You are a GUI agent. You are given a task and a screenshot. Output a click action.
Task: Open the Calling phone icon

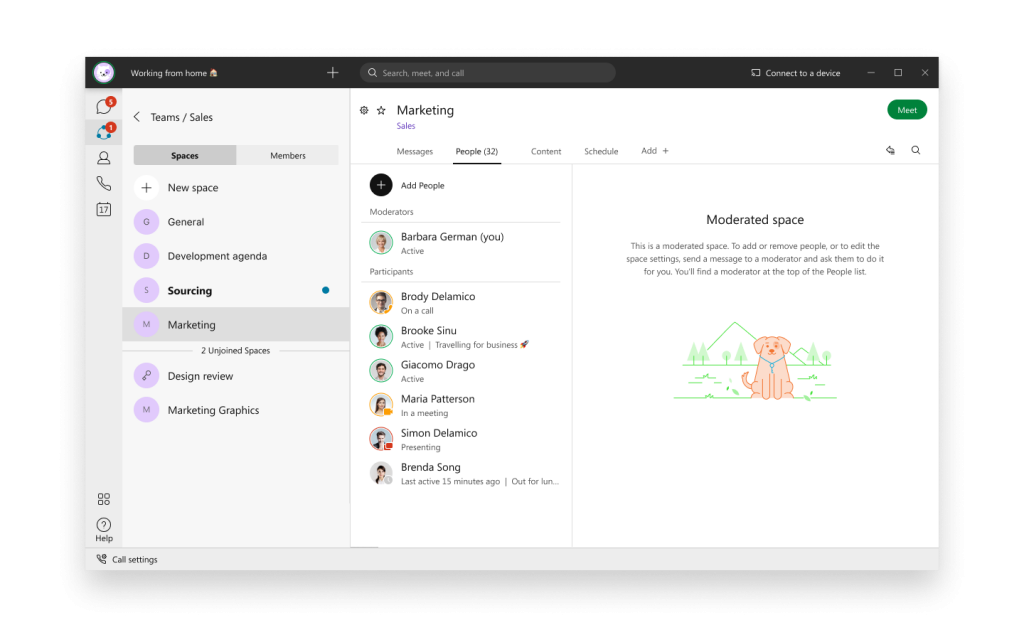pos(103,183)
